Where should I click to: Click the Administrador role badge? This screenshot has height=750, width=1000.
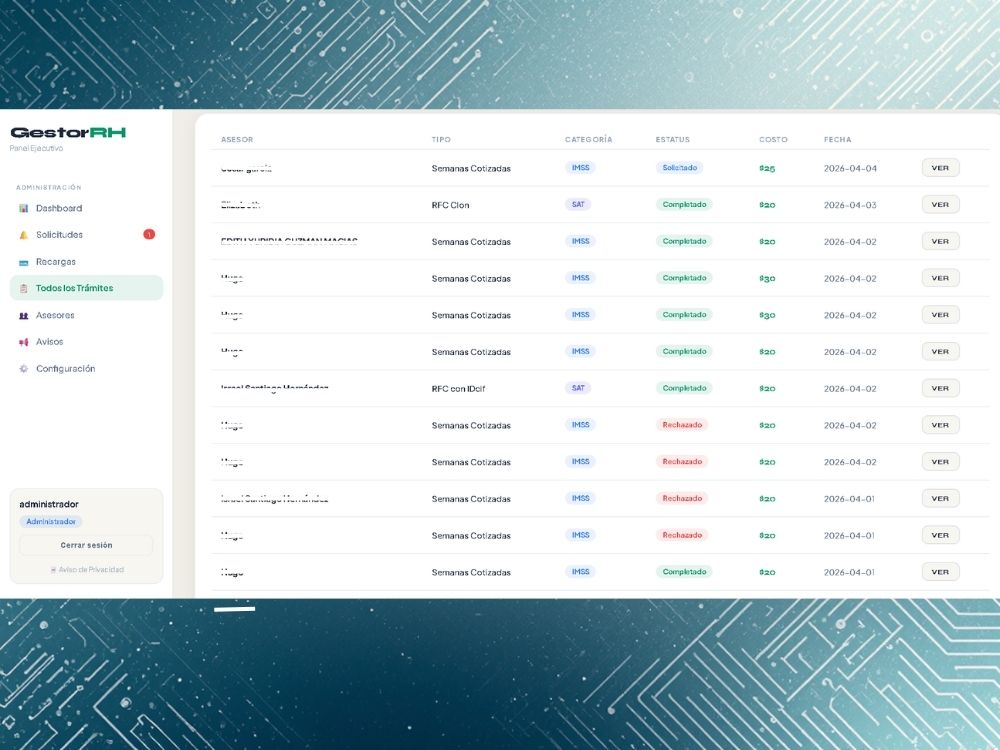(x=51, y=522)
